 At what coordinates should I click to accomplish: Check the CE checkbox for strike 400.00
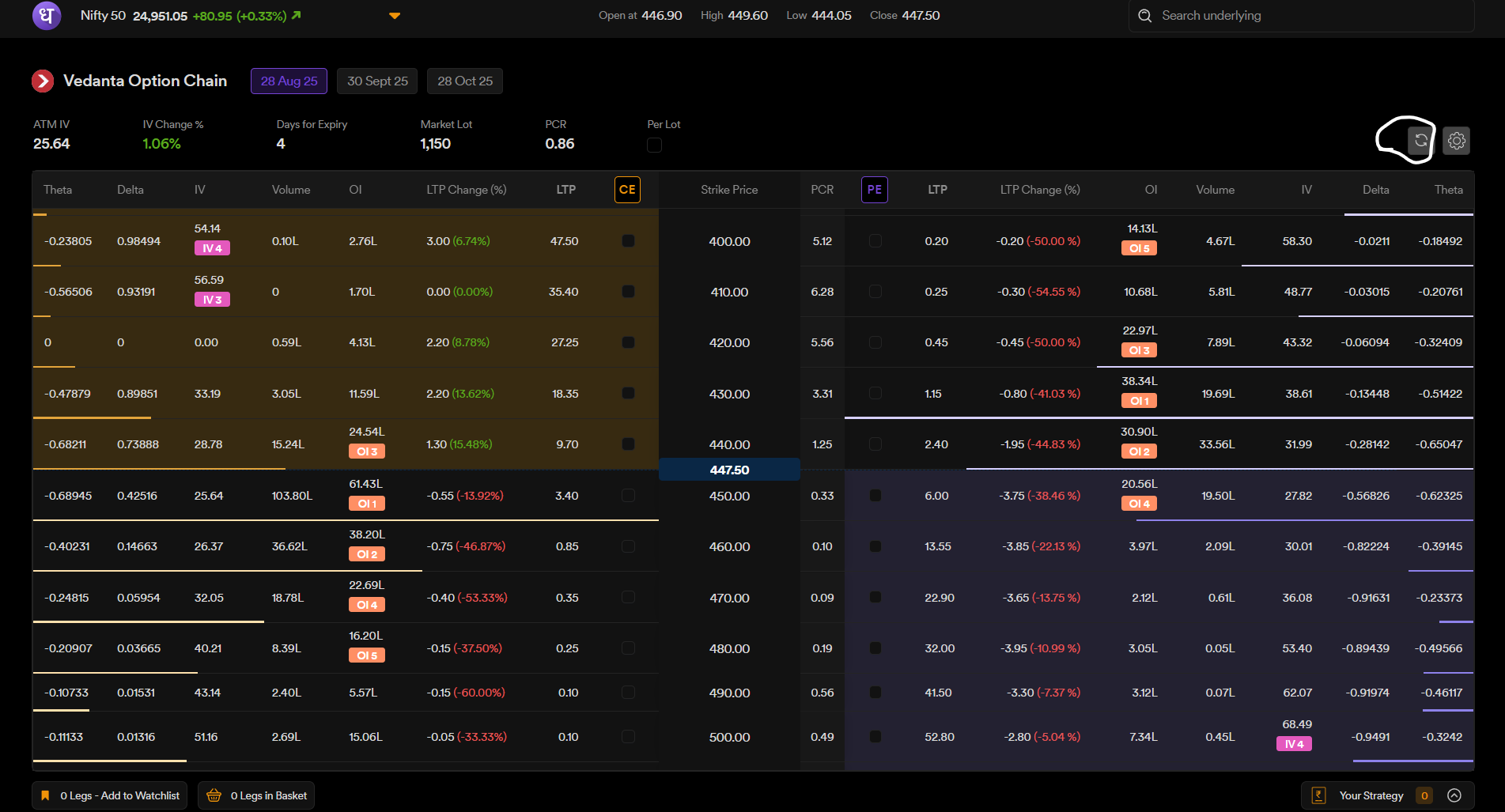coord(628,240)
